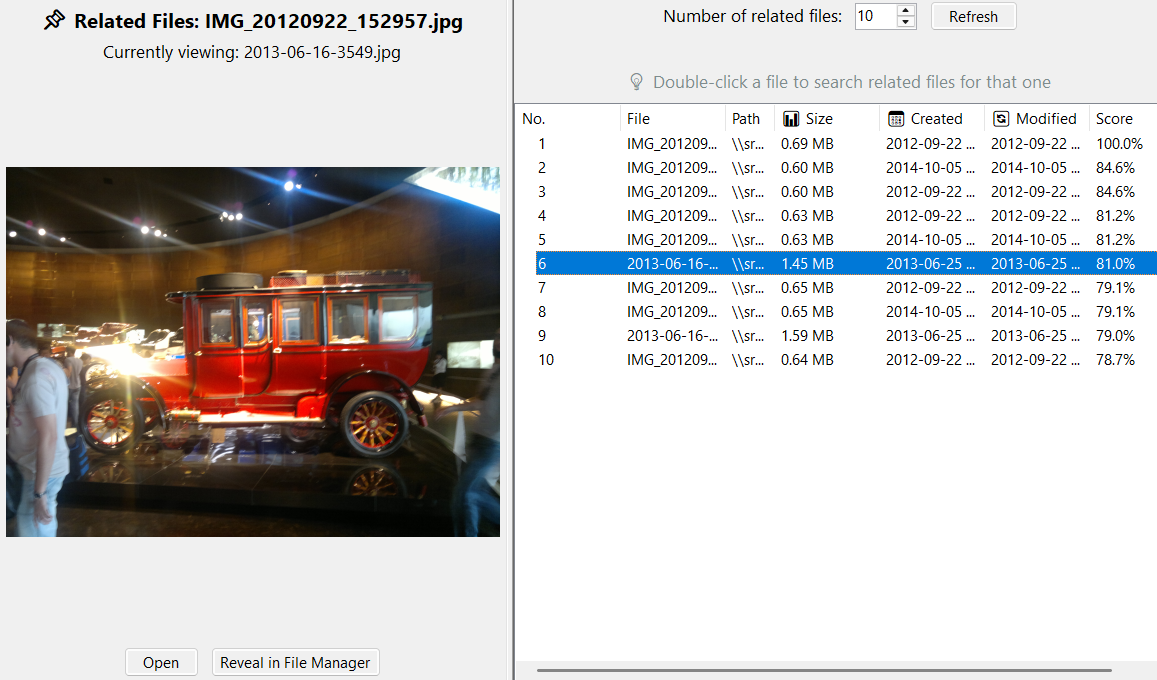Decrease number of related files with down arrow
The image size is (1157, 680).
tap(905, 22)
